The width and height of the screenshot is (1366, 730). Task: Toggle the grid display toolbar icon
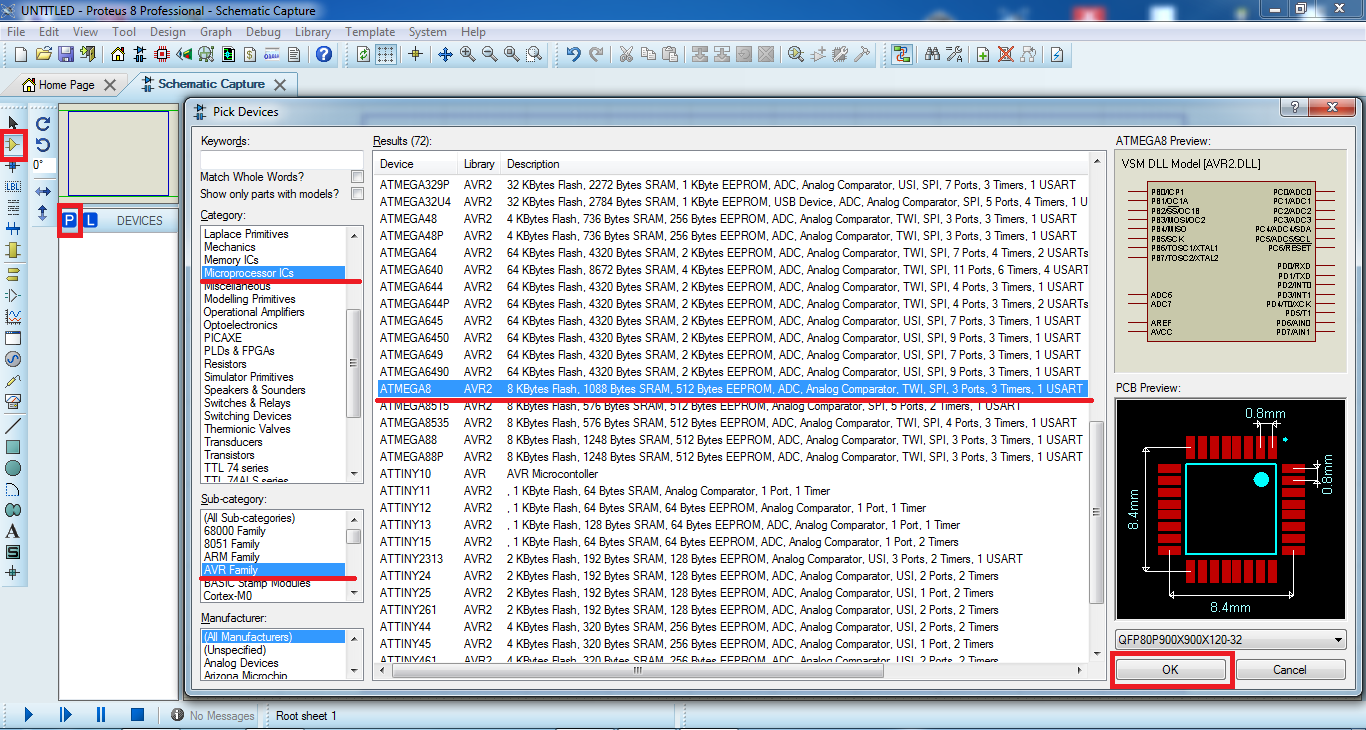pyautogui.click(x=385, y=54)
